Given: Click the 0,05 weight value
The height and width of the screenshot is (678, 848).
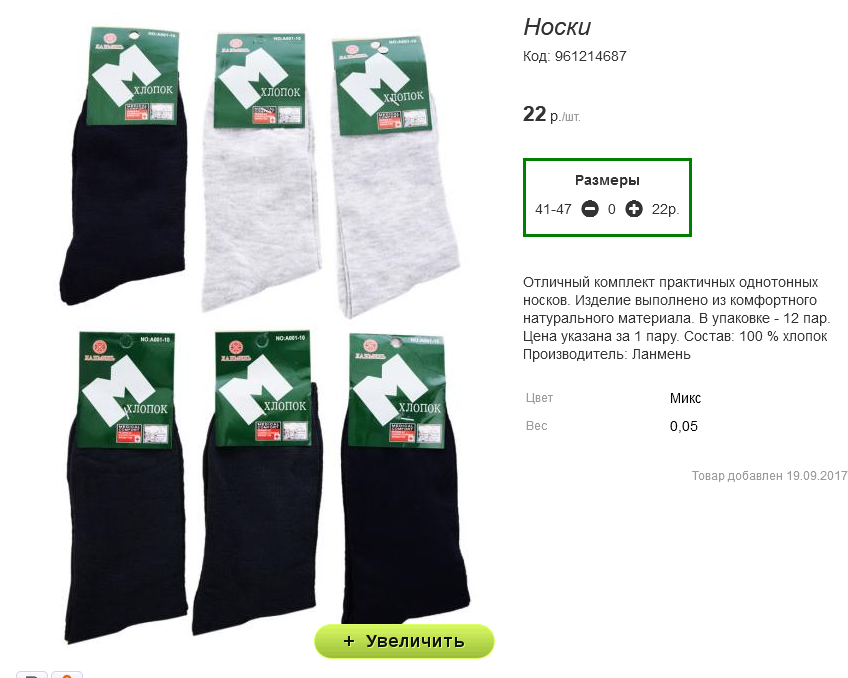Looking at the screenshot, I should [x=684, y=426].
